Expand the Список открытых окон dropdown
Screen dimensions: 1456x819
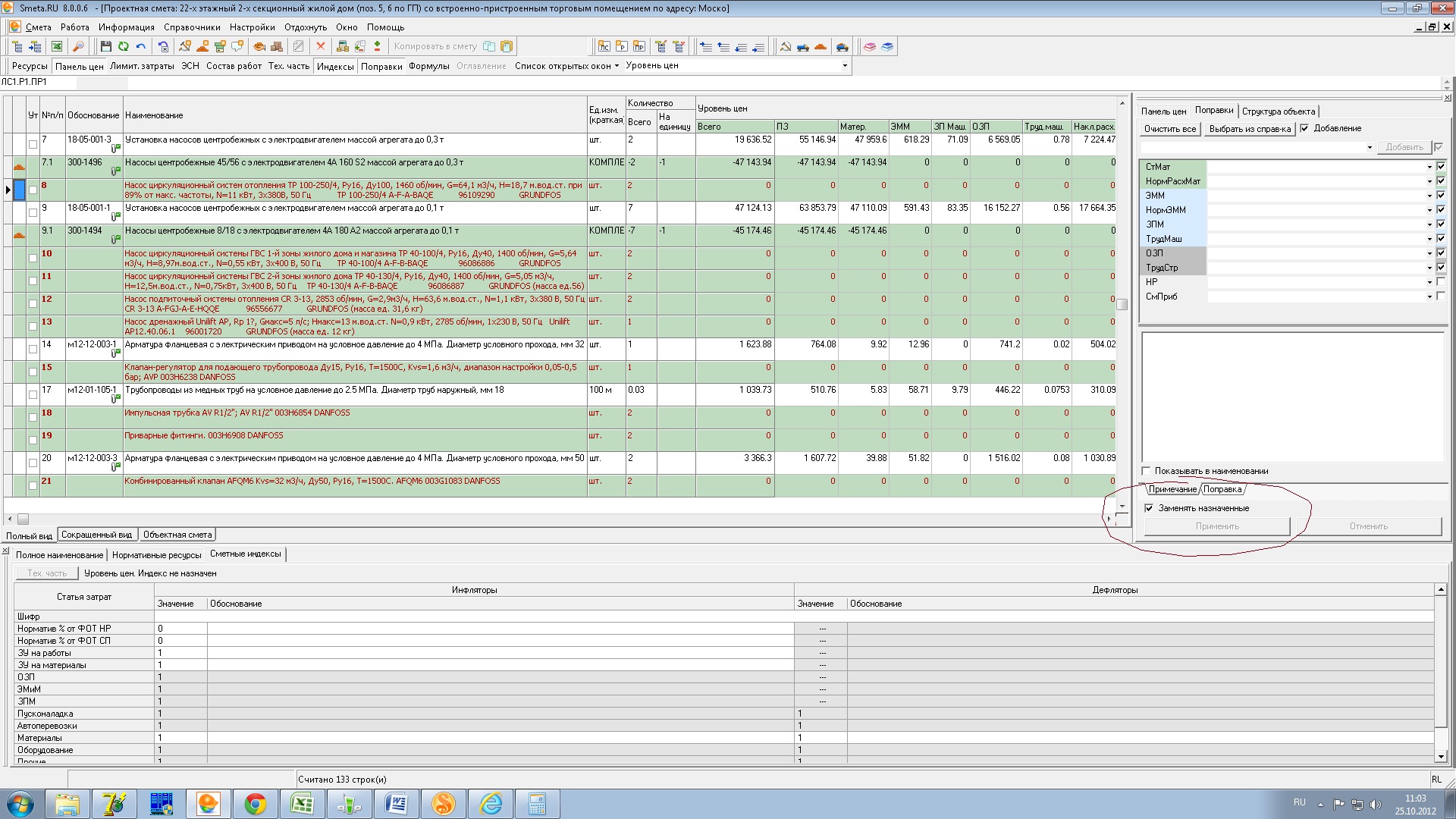(617, 66)
